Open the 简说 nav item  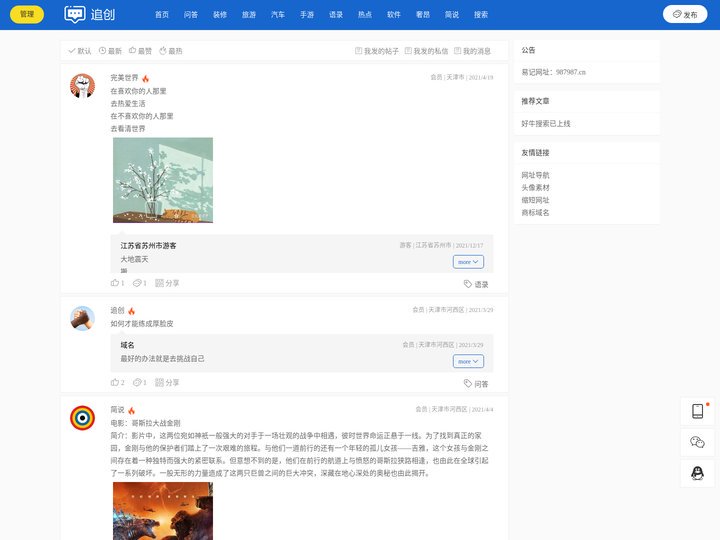point(452,15)
